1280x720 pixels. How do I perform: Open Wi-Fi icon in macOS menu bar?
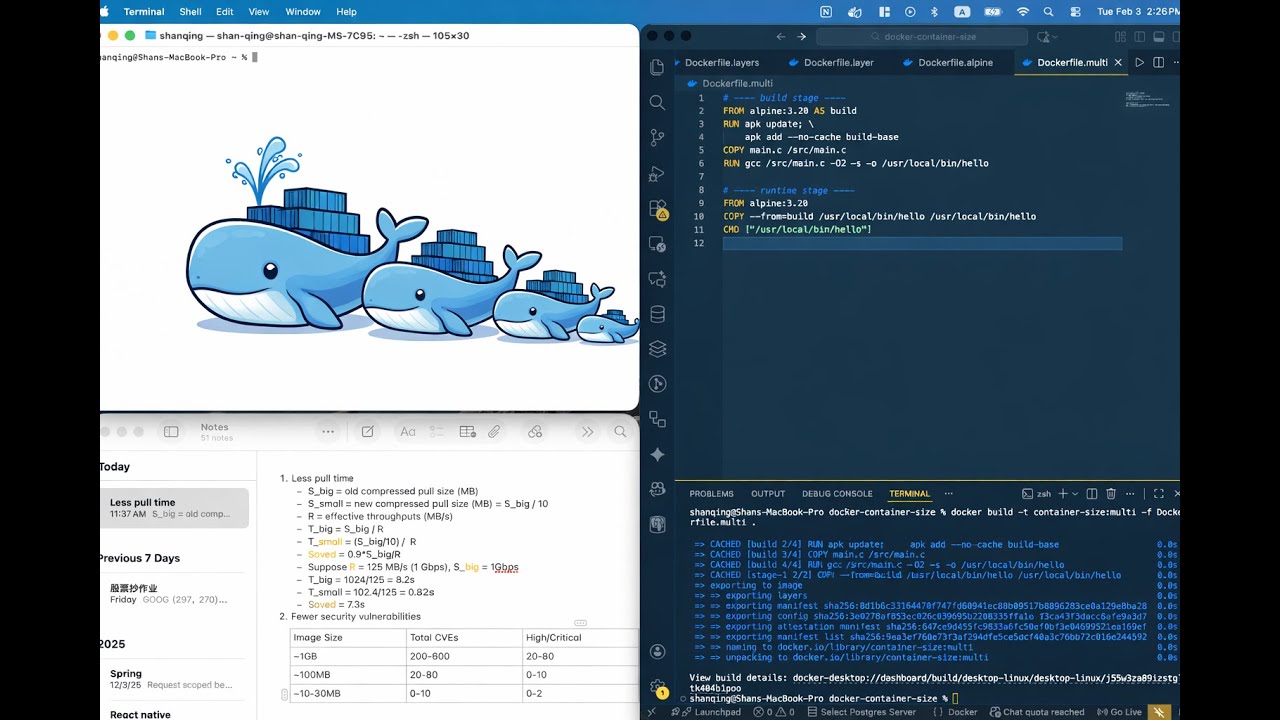1022,12
